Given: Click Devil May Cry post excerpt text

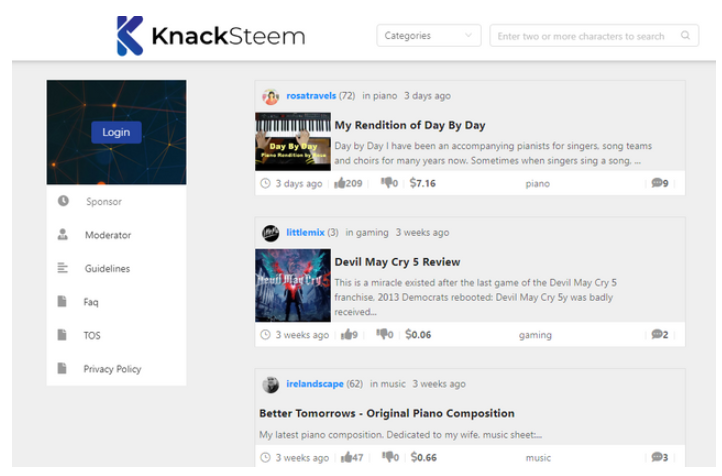Looking at the screenshot, I should pos(475,297).
